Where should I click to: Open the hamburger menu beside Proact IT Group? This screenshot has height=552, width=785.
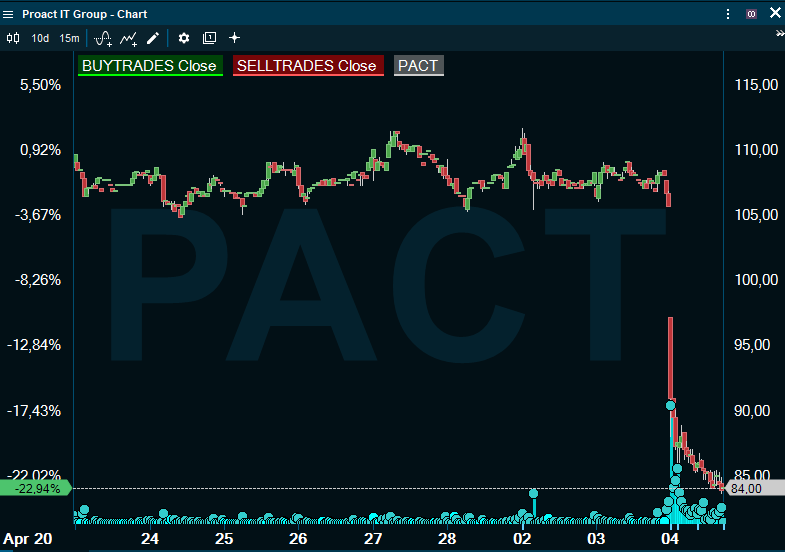point(8,14)
